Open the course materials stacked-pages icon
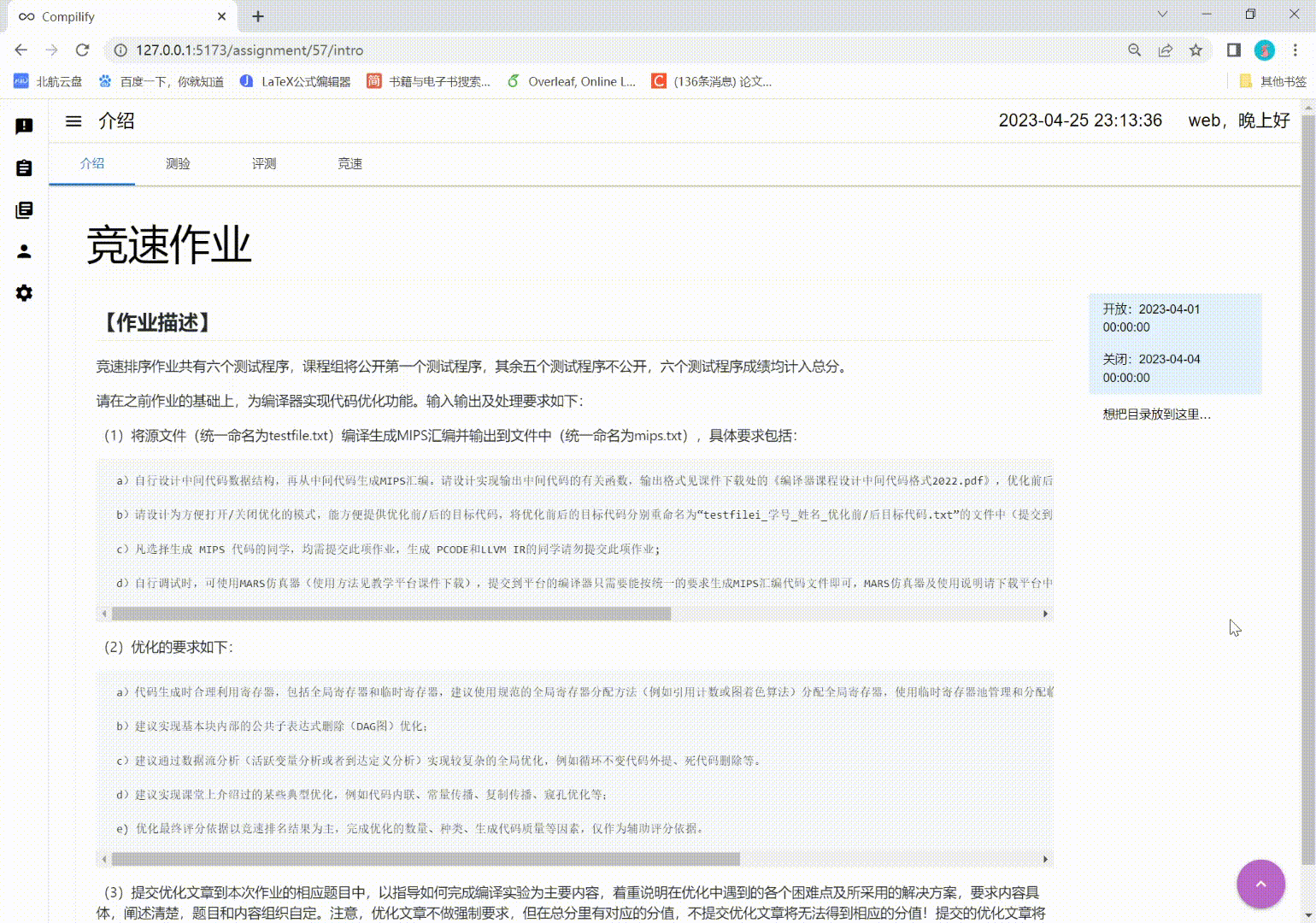The width and height of the screenshot is (1316, 923). point(23,209)
